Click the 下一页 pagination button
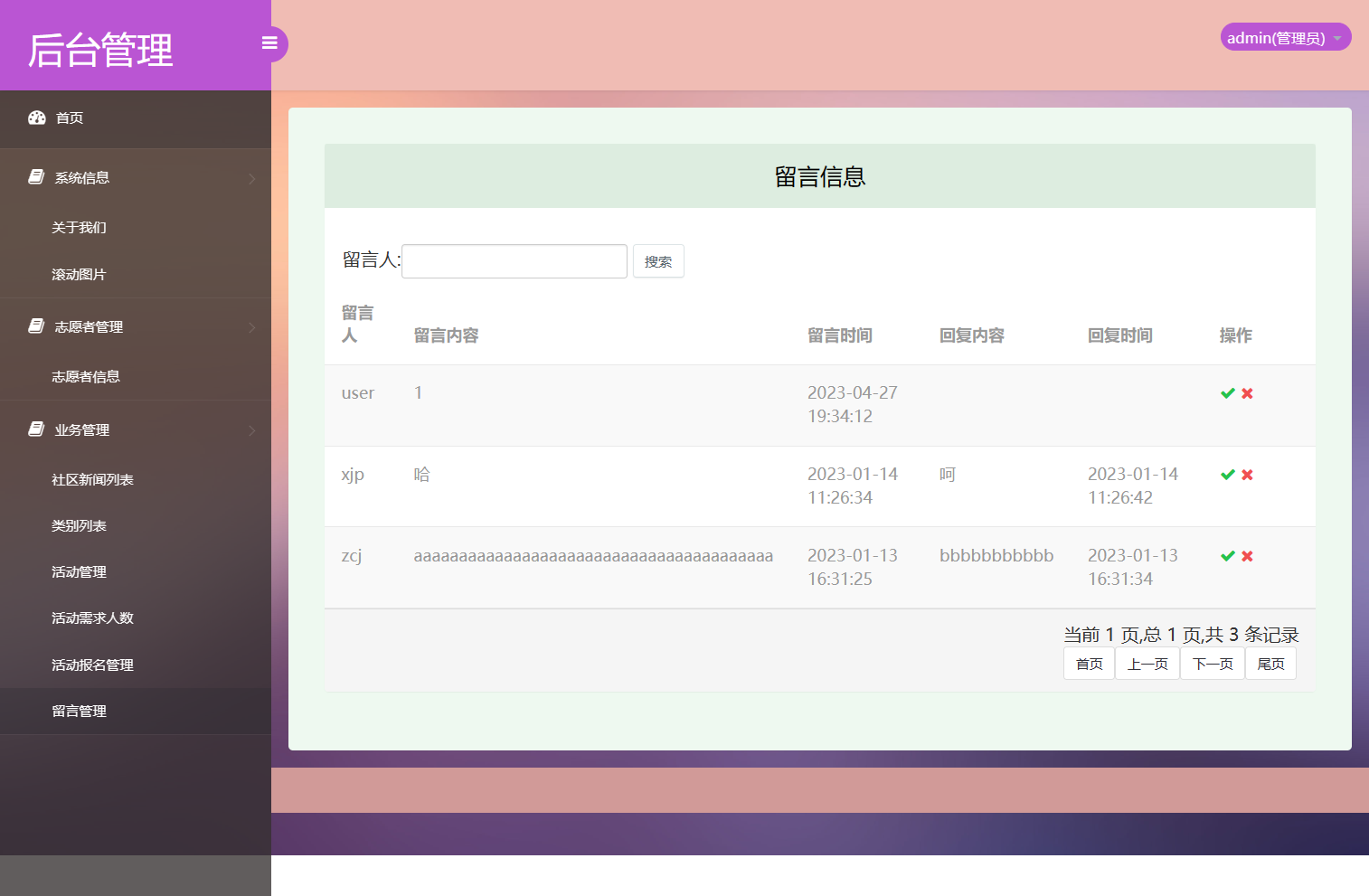Screen dimensions: 1369x896 [1213, 663]
